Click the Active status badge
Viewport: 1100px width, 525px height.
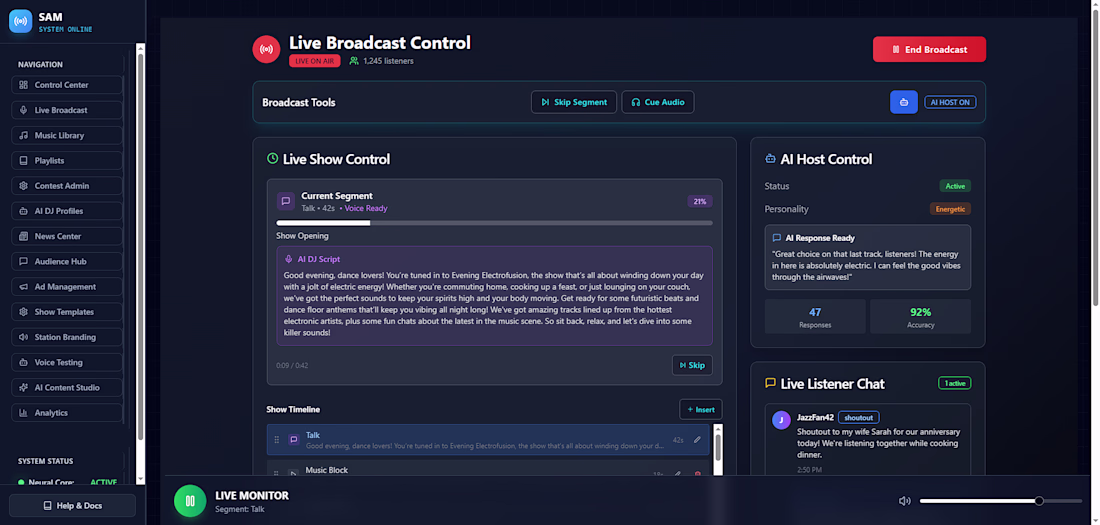(x=955, y=186)
